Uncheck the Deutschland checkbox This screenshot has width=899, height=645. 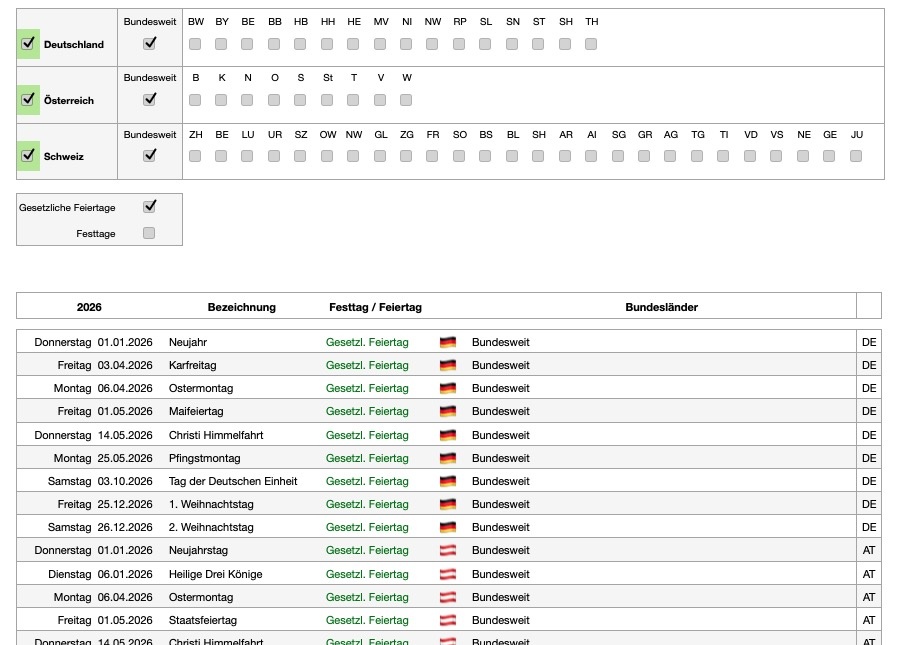(x=27, y=44)
